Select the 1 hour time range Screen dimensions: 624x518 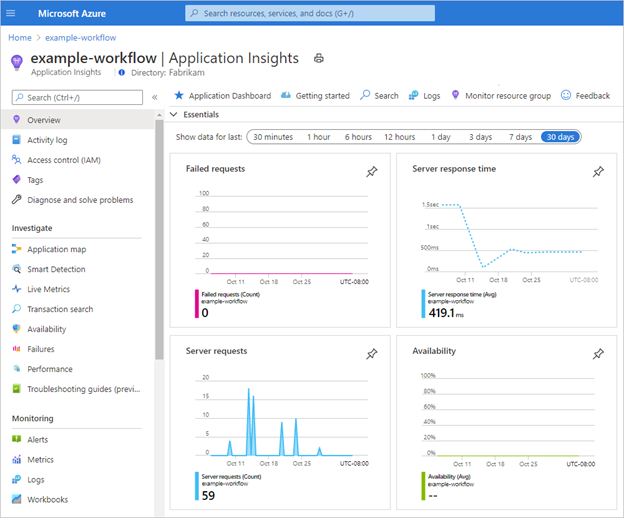[x=318, y=137]
